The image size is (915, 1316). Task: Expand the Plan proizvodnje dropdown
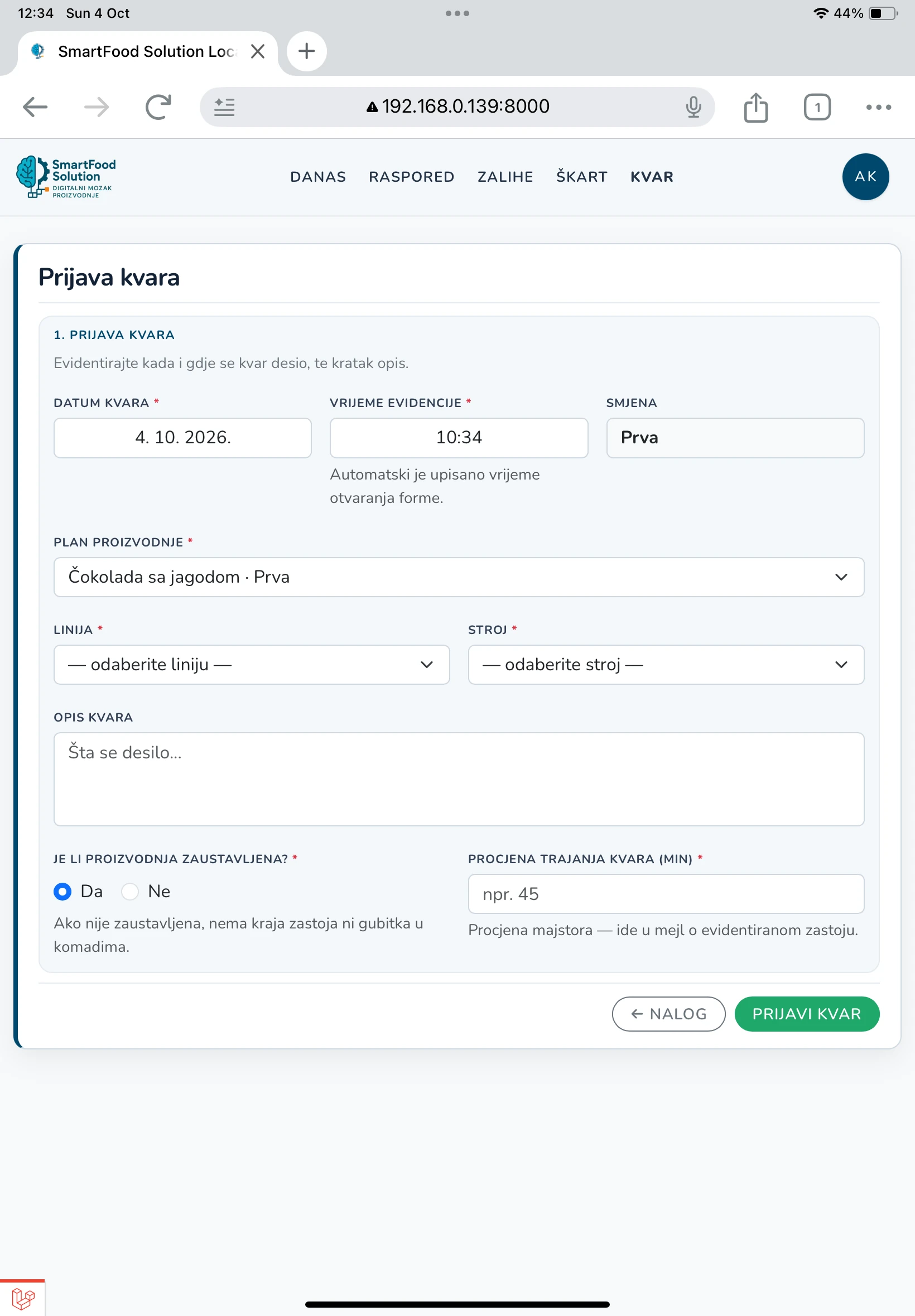459,577
